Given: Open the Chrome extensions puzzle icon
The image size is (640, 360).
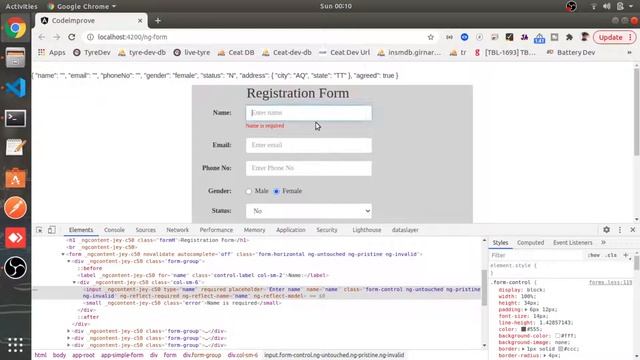Looking at the screenshot, I should click(569, 37).
